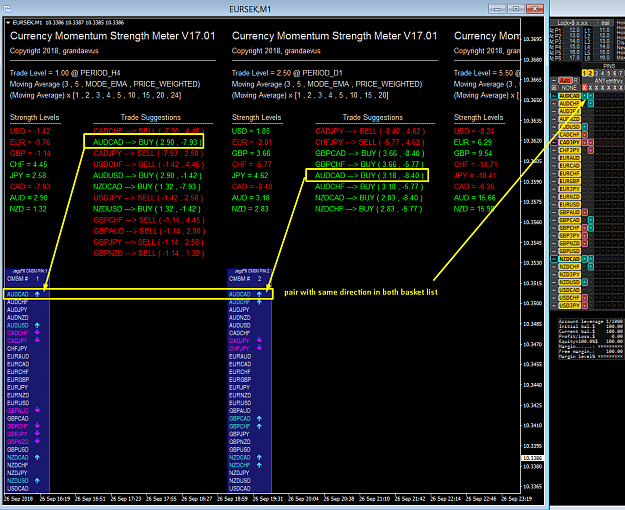The height and width of the screenshot is (510, 625).
Task: Open the NONE selector button
Action: [570, 87]
